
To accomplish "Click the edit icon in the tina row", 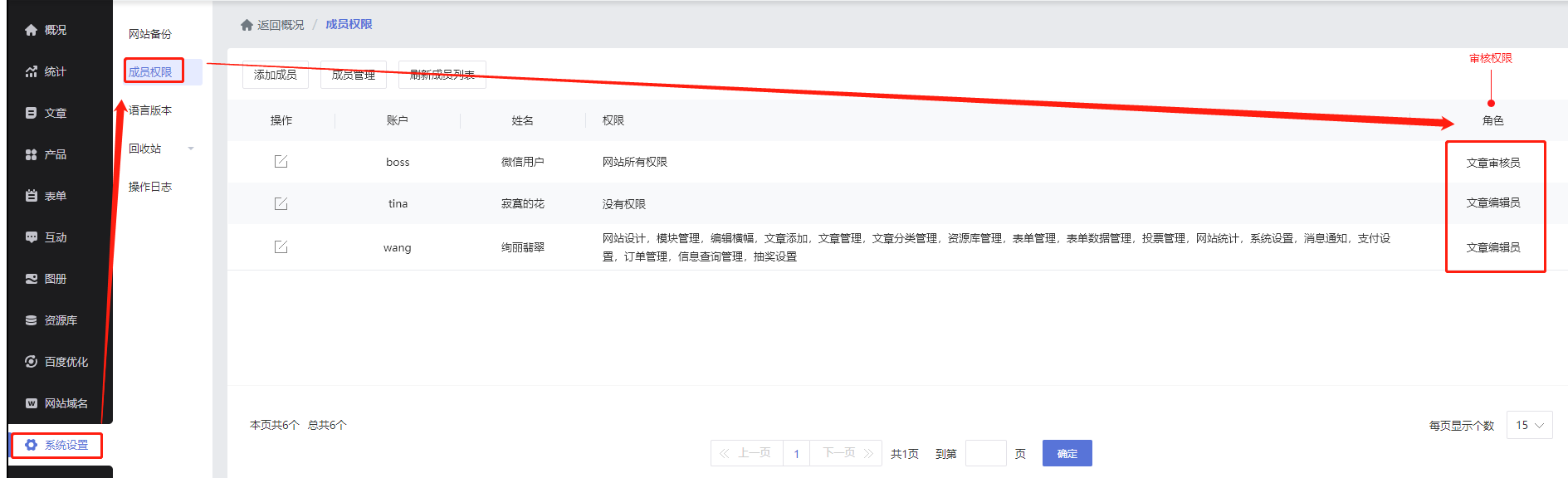I will pyautogui.click(x=281, y=203).
